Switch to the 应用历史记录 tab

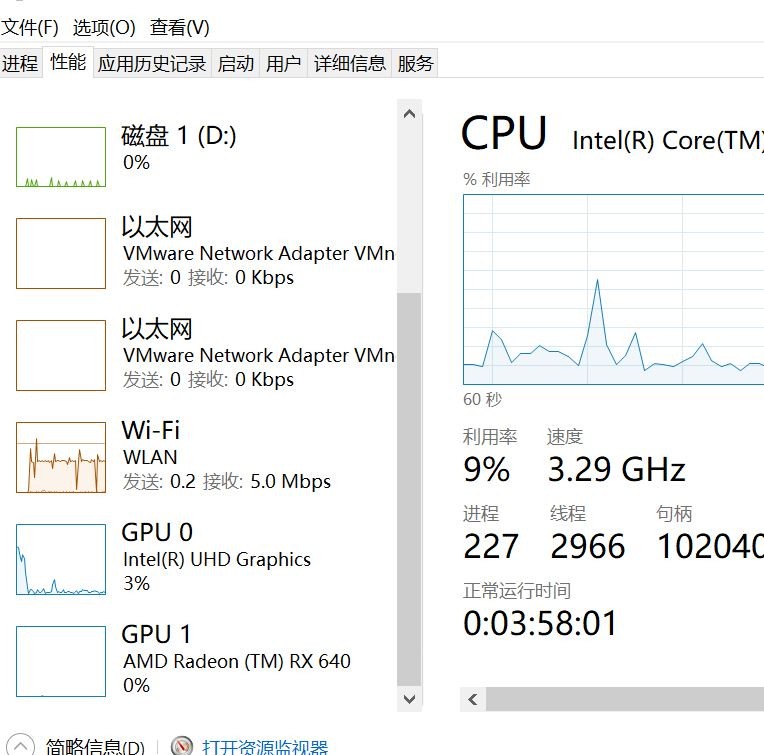point(152,64)
